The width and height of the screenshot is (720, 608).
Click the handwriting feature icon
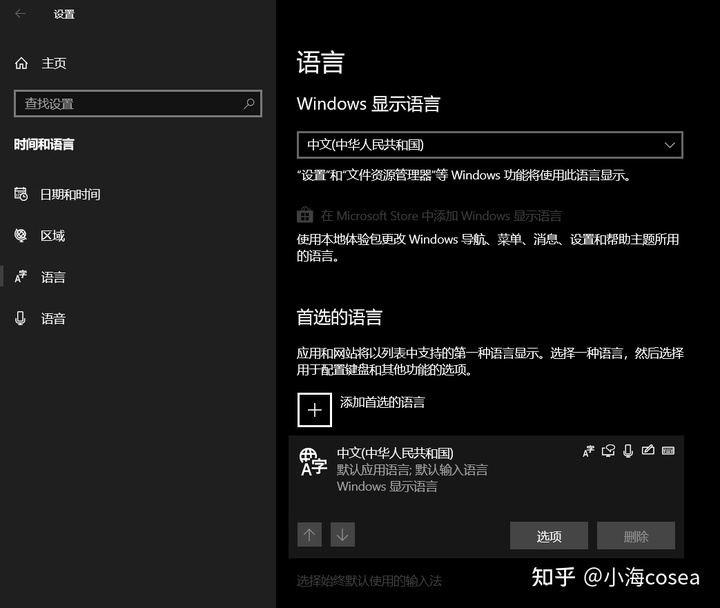tap(648, 450)
